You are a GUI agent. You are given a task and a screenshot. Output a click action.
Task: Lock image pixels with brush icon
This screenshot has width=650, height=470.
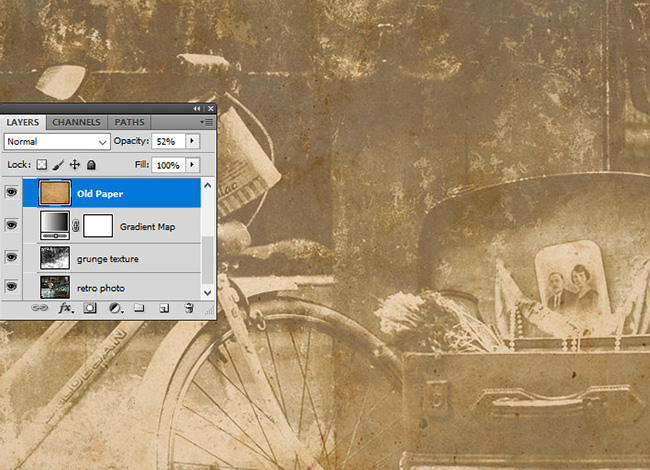58,164
